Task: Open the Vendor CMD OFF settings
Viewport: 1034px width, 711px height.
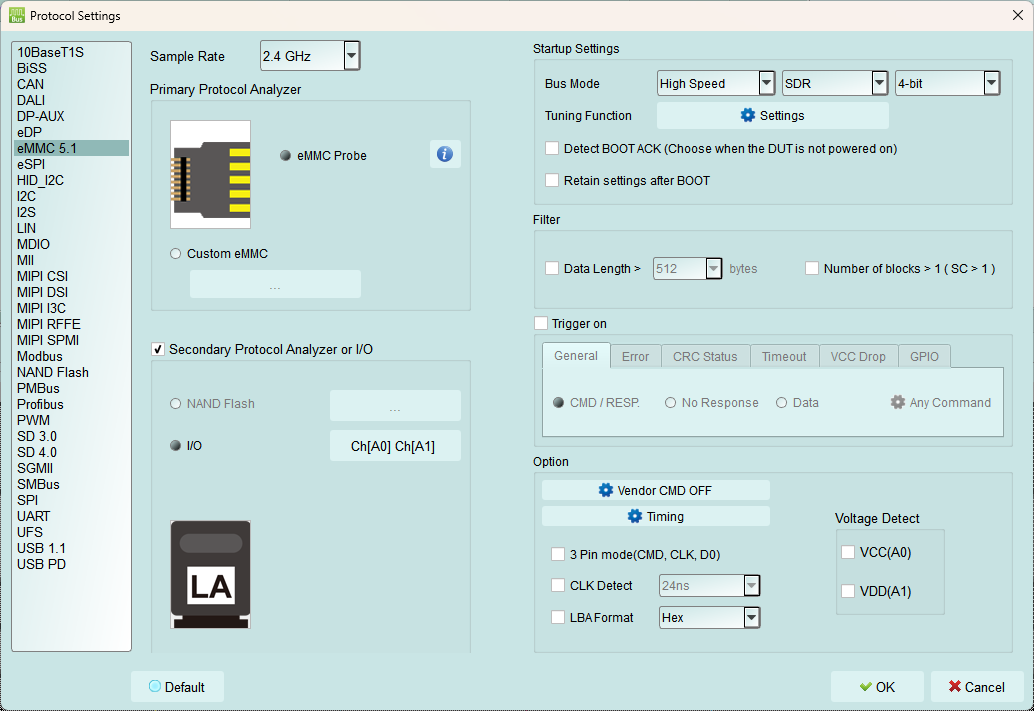Action: point(655,490)
